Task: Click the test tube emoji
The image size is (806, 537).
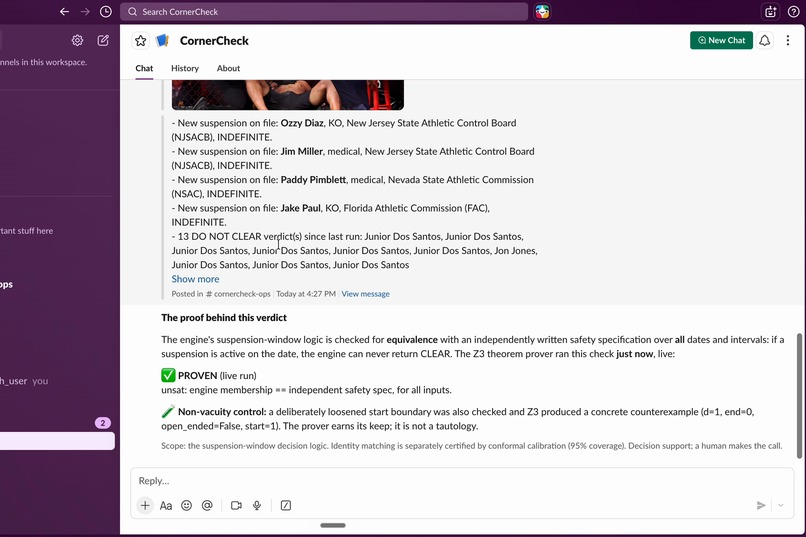Action: pyautogui.click(x=168, y=412)
